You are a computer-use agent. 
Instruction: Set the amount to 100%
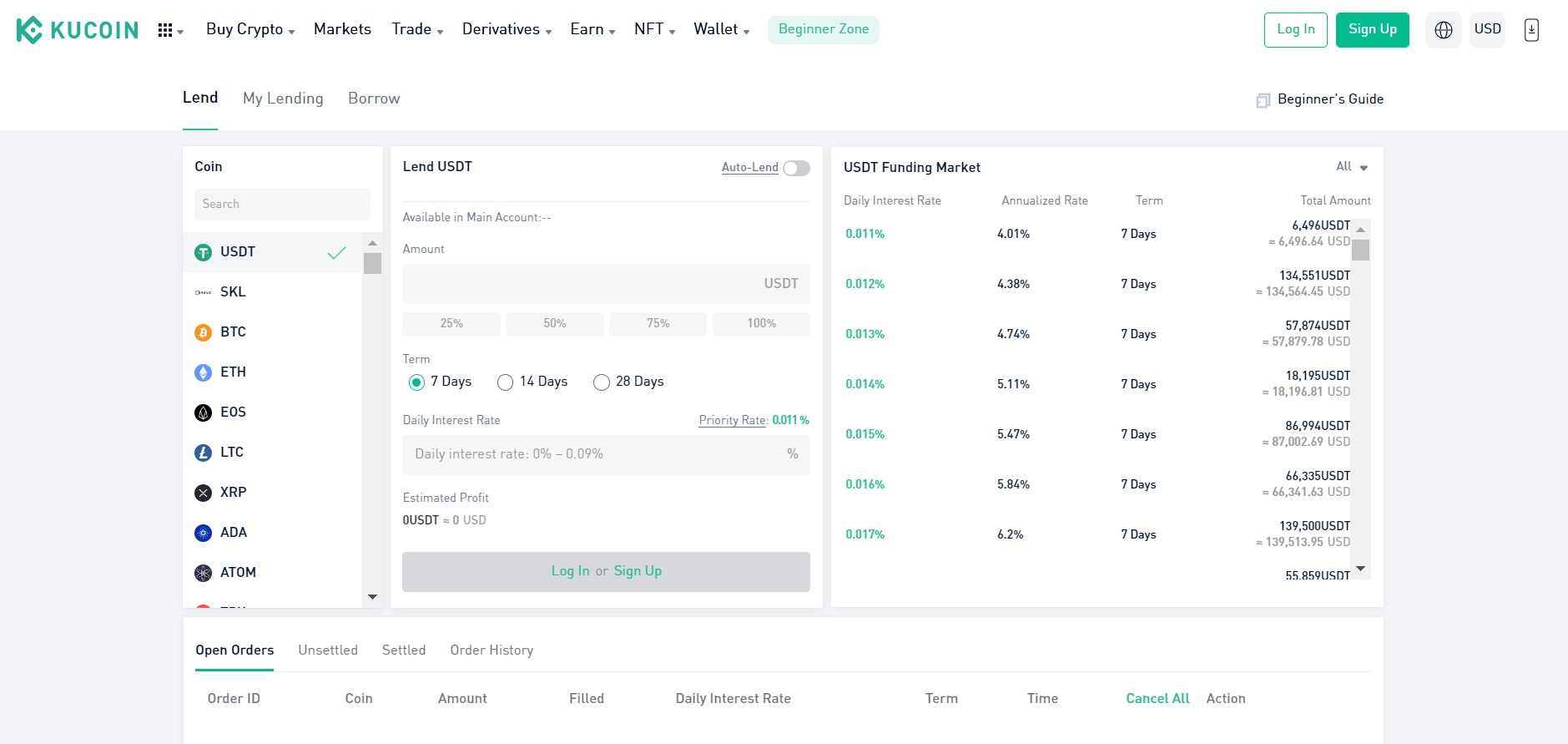[x=761, y=324]
